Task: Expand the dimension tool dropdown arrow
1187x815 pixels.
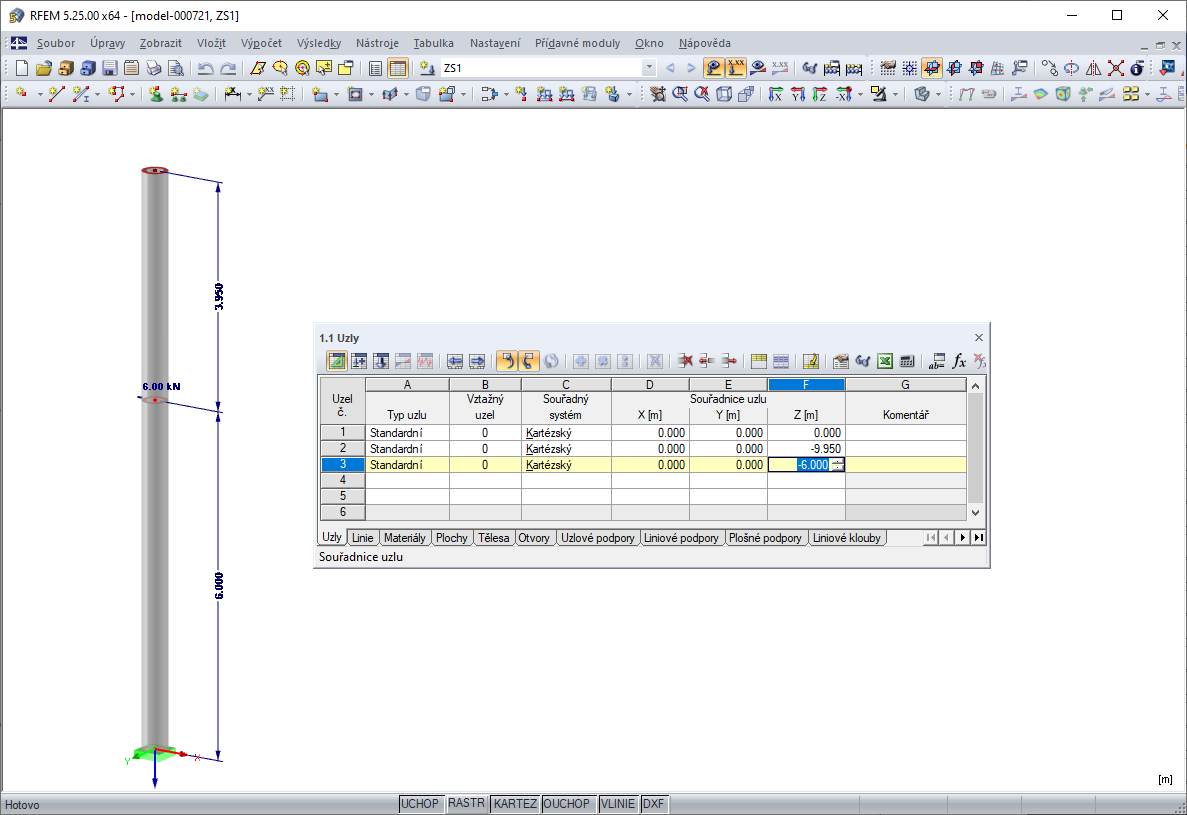Action: click(248, 95)
